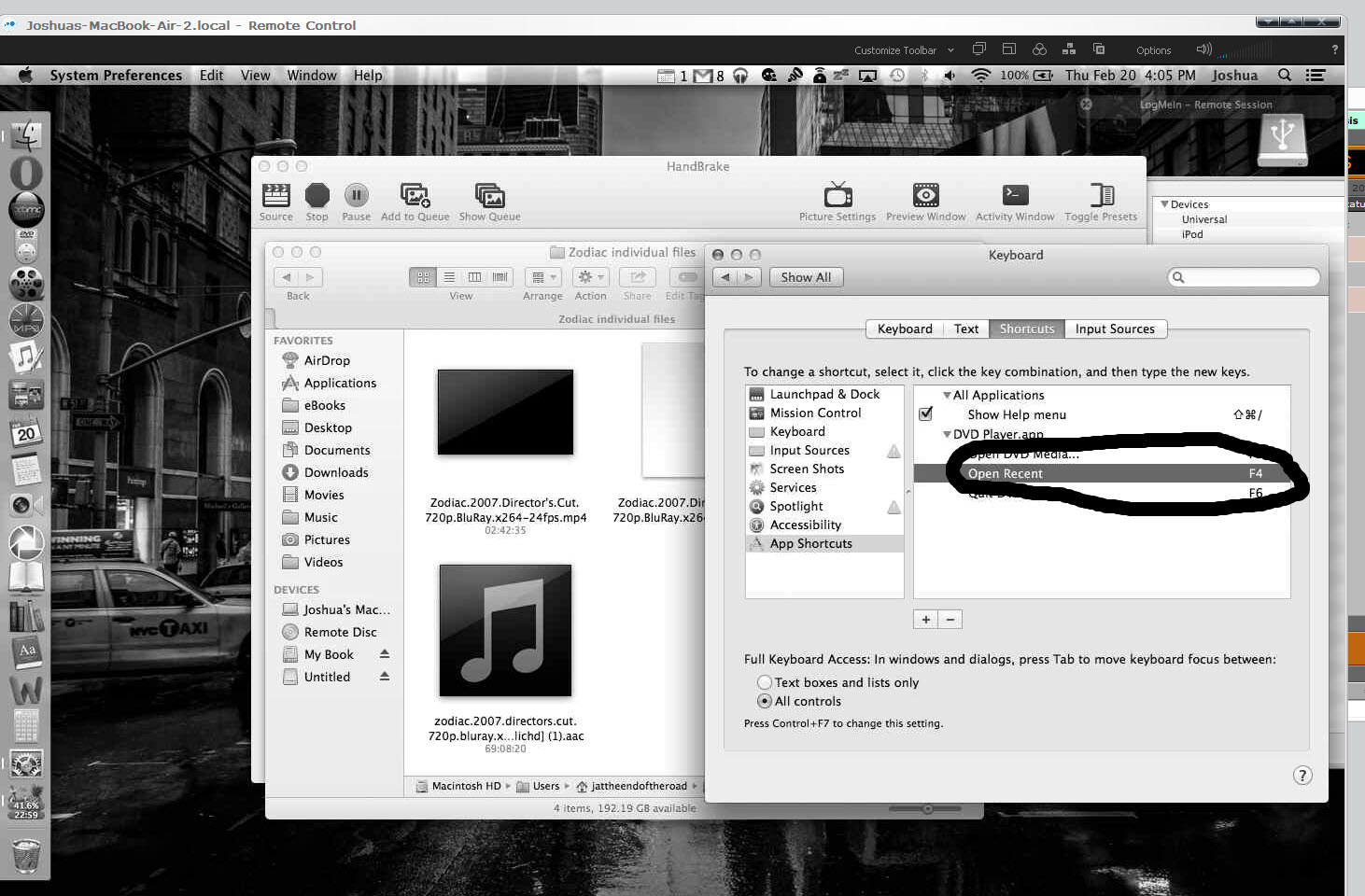Navigate forward in System Preferences

coord(748,277)
